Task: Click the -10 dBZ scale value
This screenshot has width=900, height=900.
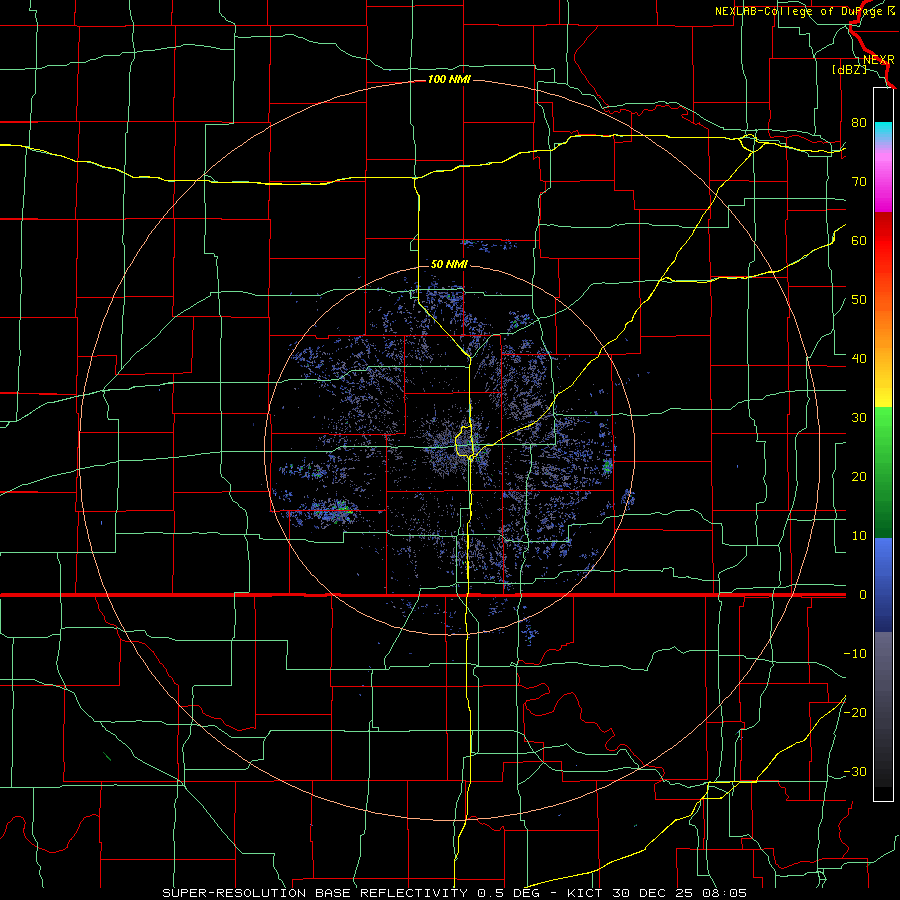Action: (855, 654)
